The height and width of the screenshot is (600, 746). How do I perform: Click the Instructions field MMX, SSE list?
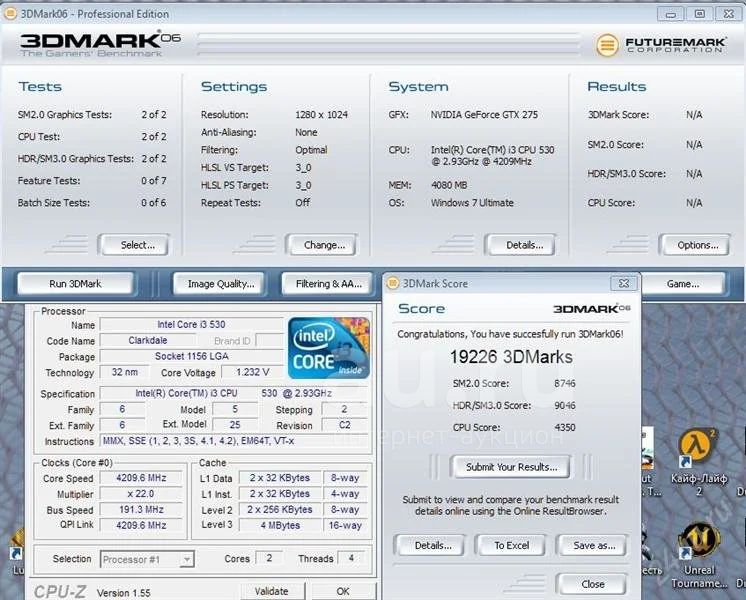coord(234,441)
